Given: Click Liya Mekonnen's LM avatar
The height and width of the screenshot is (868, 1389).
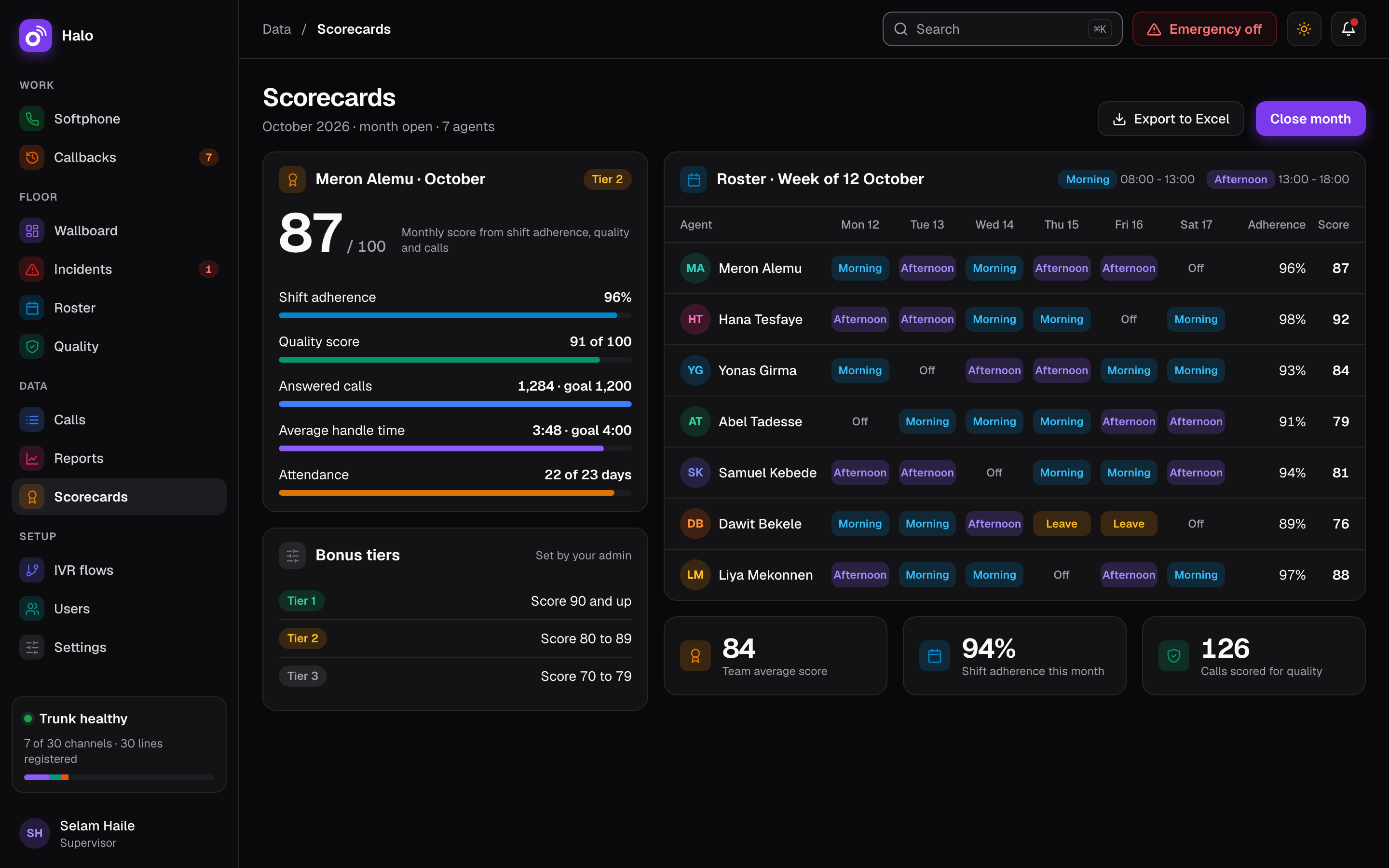Looking at the screenshot, I should (x=695, y=575).
